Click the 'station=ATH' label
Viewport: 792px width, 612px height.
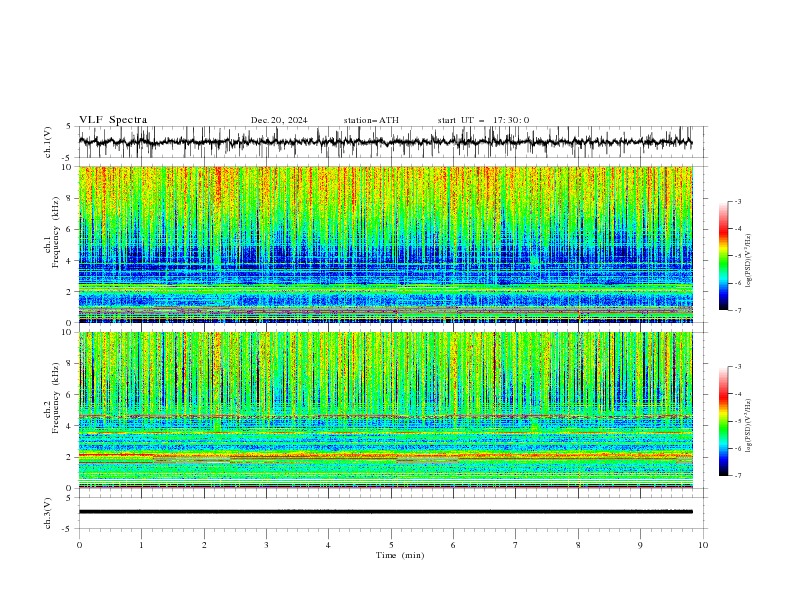pos(371,120)
